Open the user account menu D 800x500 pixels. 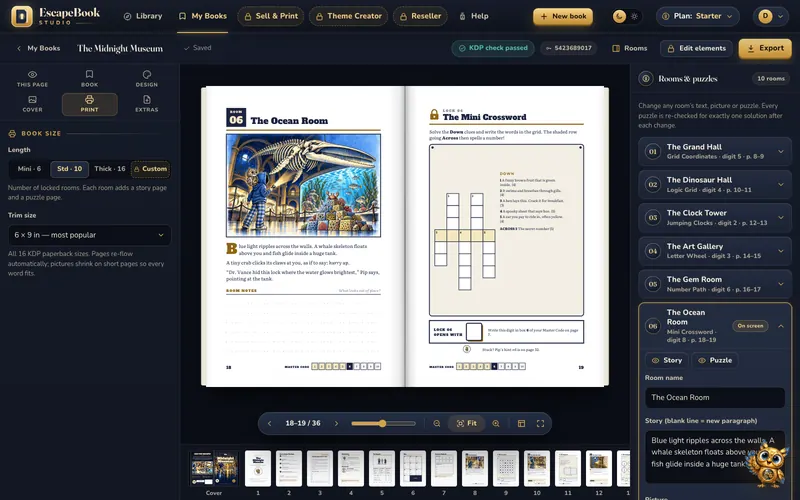point(770,16)
